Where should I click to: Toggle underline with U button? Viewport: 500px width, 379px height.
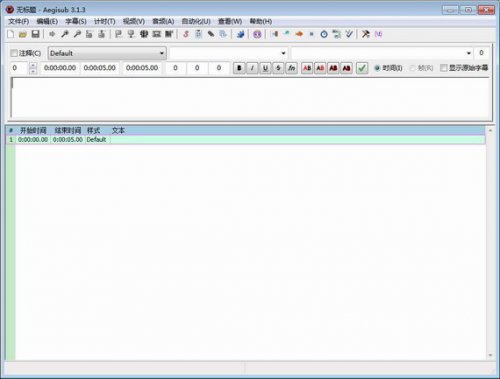pyautogui.click(x=265, y=68)
